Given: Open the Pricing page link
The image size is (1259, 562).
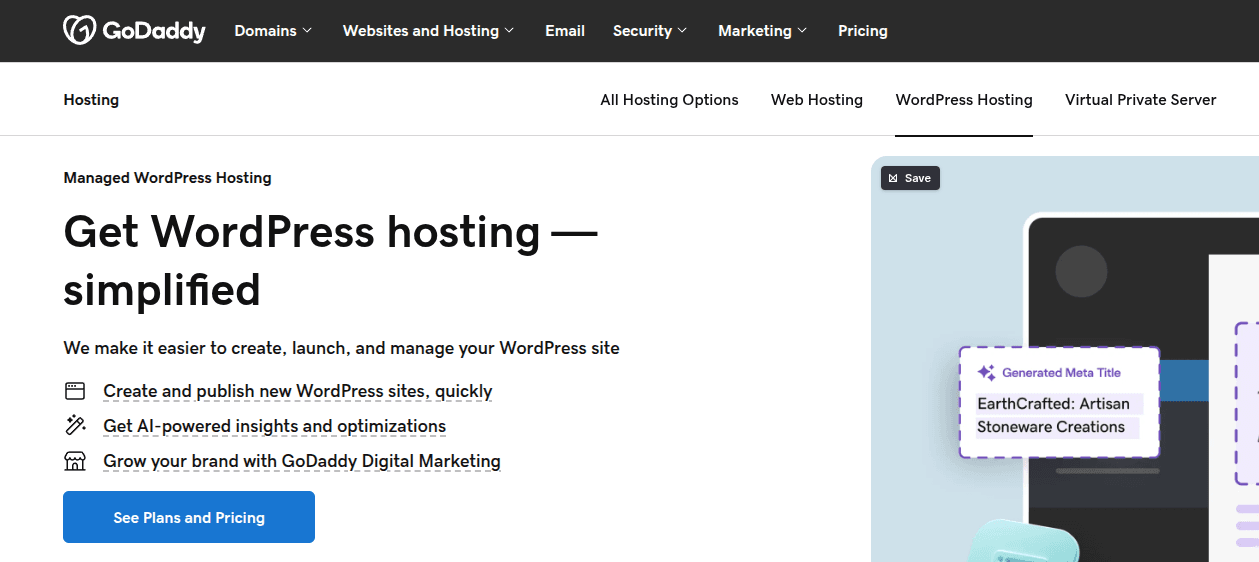Looking at the screenshot, I should (x=862, y=31).
